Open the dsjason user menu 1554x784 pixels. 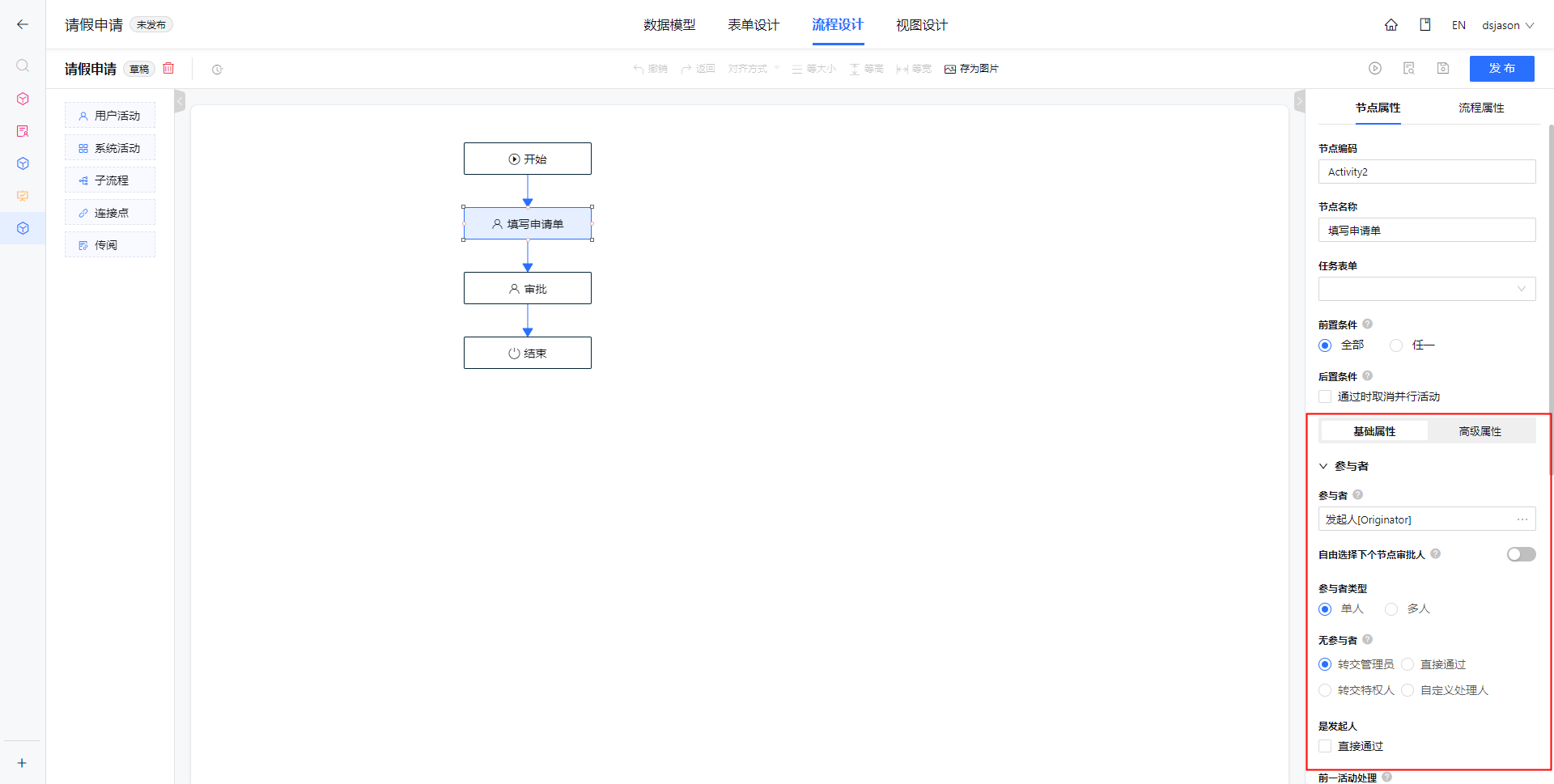pyautogui.click(x=1508, y=25)
